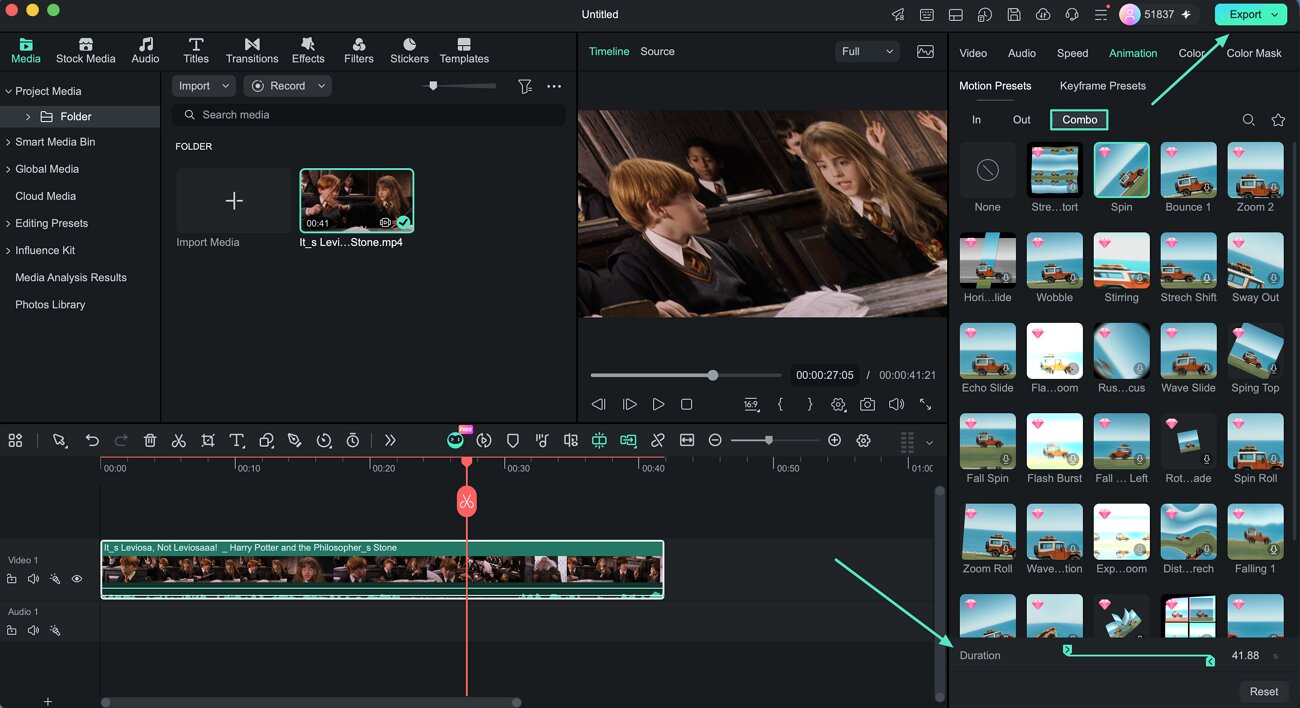This screenshot has width=1300, height=708.
Task: Toggle auto ripple icon in timeline toolbar
Action: click(x=628, y=440)
